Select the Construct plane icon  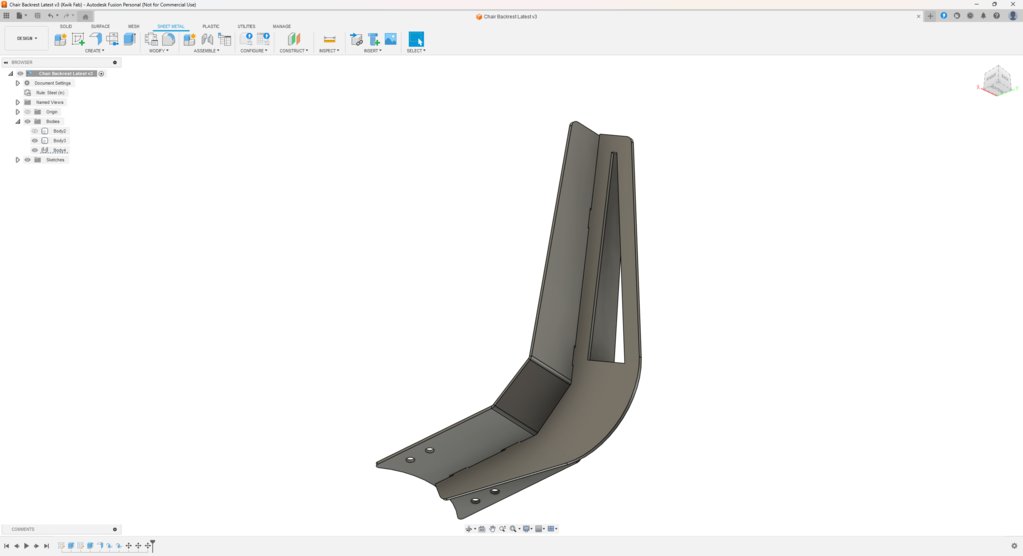coord(294,39)
